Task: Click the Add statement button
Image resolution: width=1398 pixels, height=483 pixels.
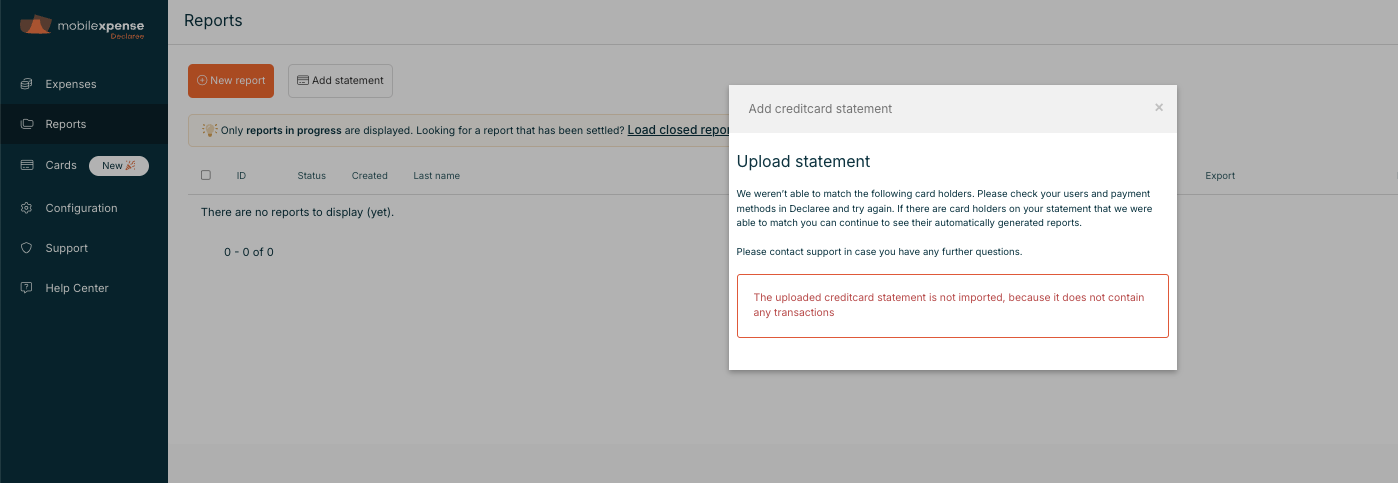Action: pos(340,81)
